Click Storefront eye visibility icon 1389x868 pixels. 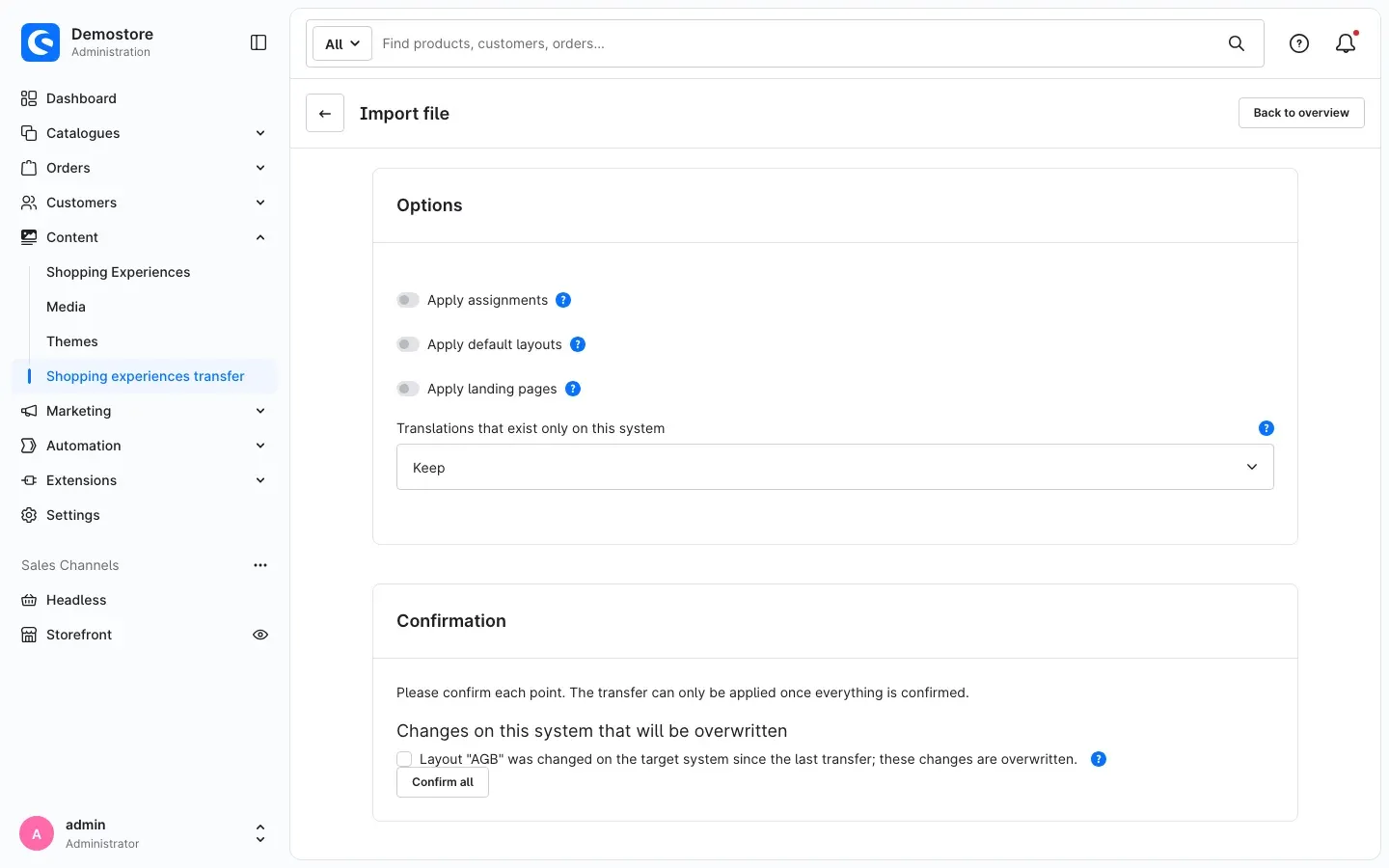click(x=260, y=635)
